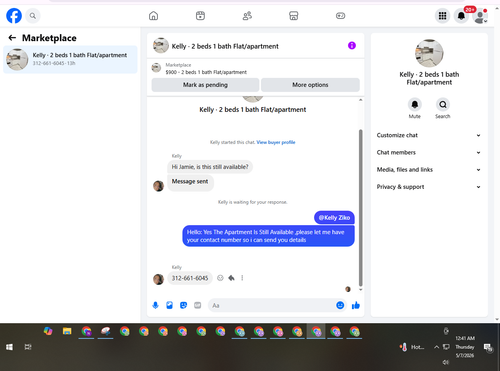Viewport: 500px width, 371px height.
Task: React to phone number message with emoji
Action: 220,278
